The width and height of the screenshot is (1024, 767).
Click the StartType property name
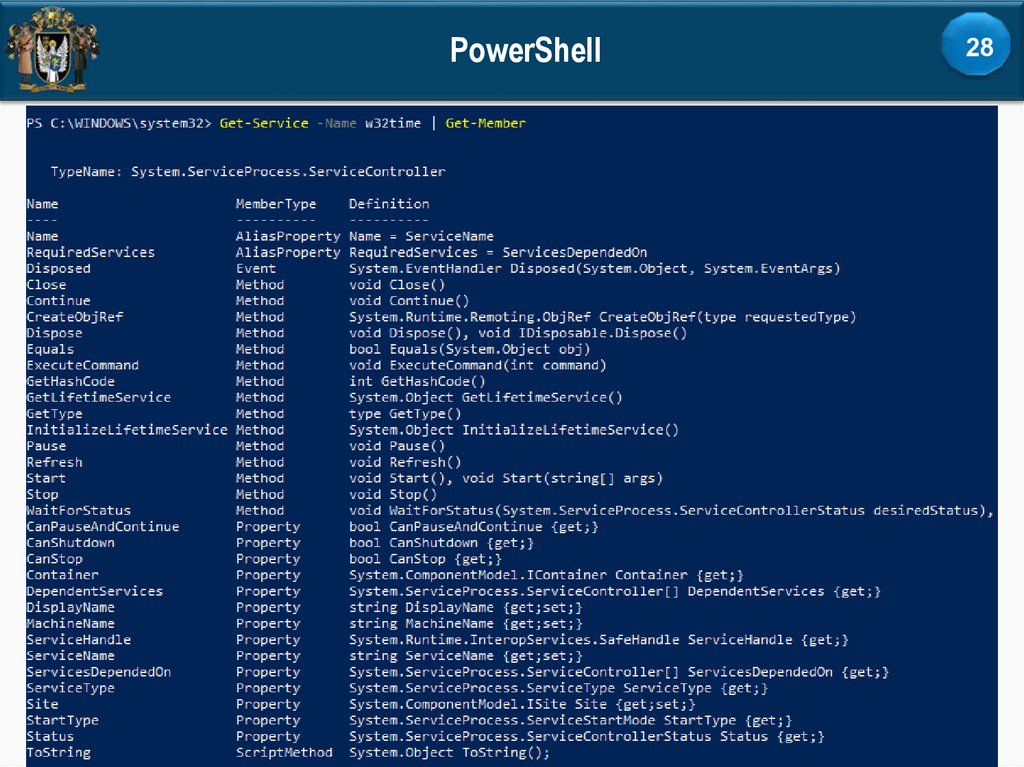(63, 720)
